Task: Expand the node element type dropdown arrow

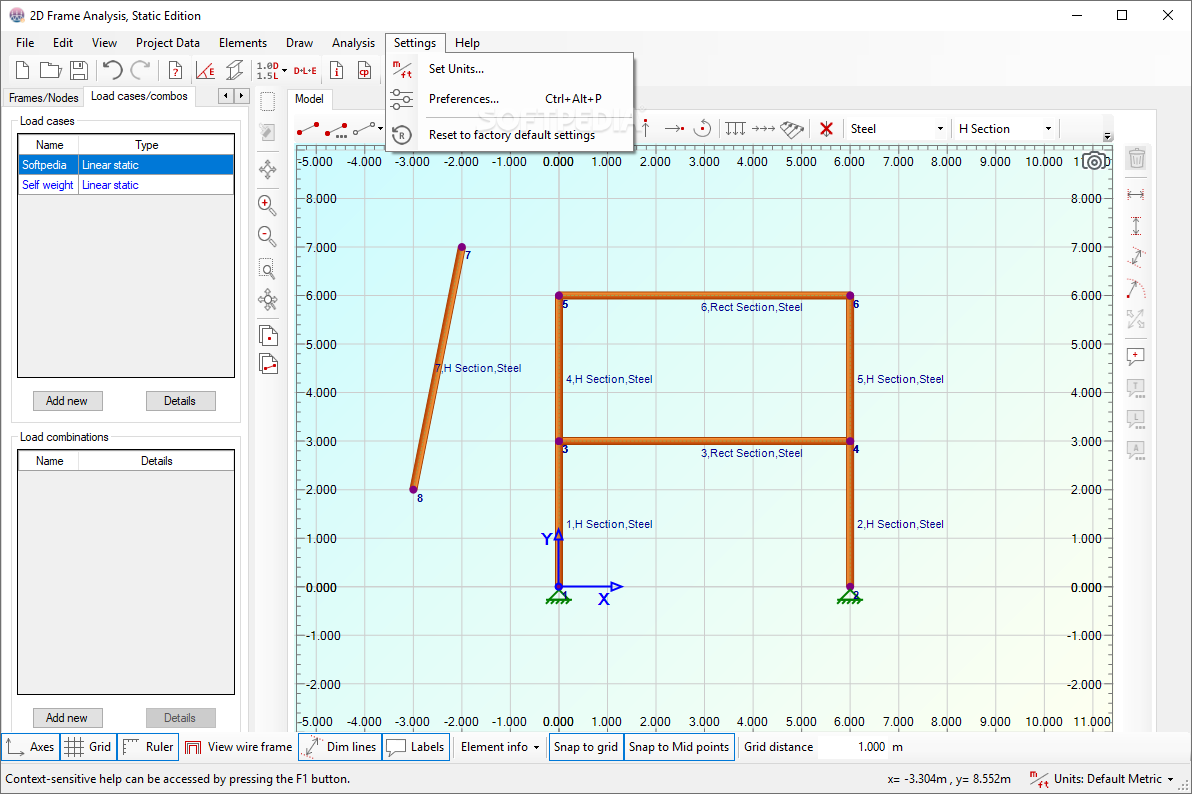Action: pos(380,129)
